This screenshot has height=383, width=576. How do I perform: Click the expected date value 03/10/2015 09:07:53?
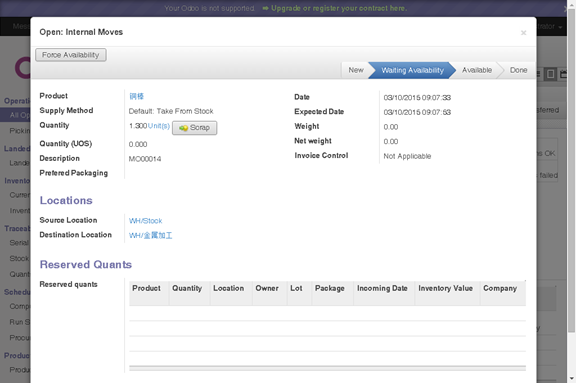417,112
